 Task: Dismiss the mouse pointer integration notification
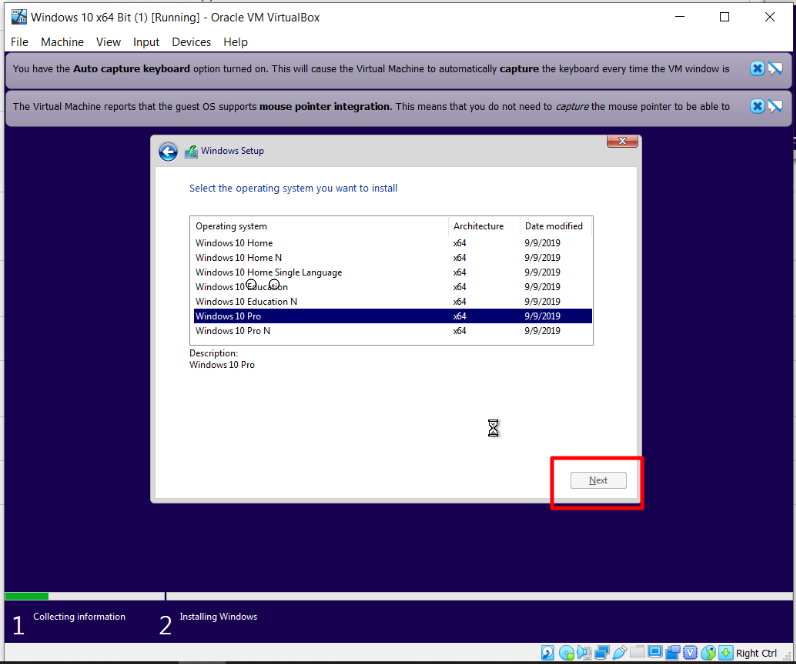click(x=757, y=106)
